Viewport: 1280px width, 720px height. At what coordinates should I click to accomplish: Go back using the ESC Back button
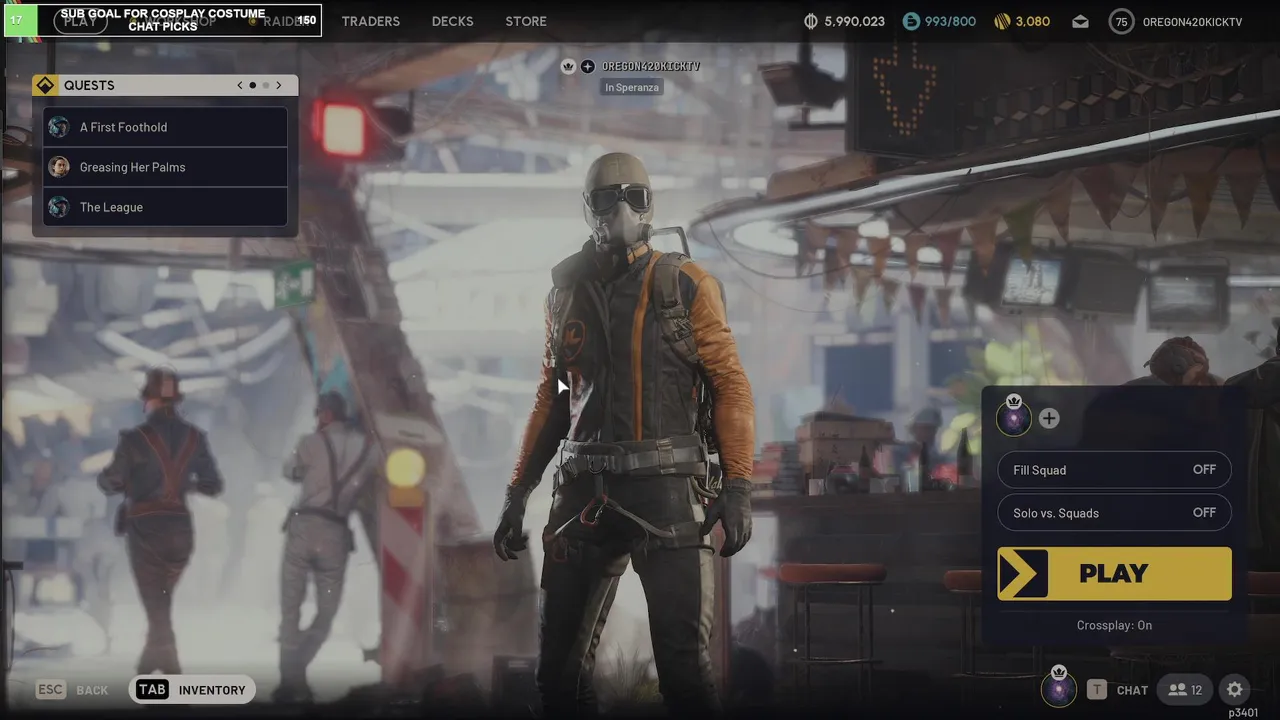[72, 690]
